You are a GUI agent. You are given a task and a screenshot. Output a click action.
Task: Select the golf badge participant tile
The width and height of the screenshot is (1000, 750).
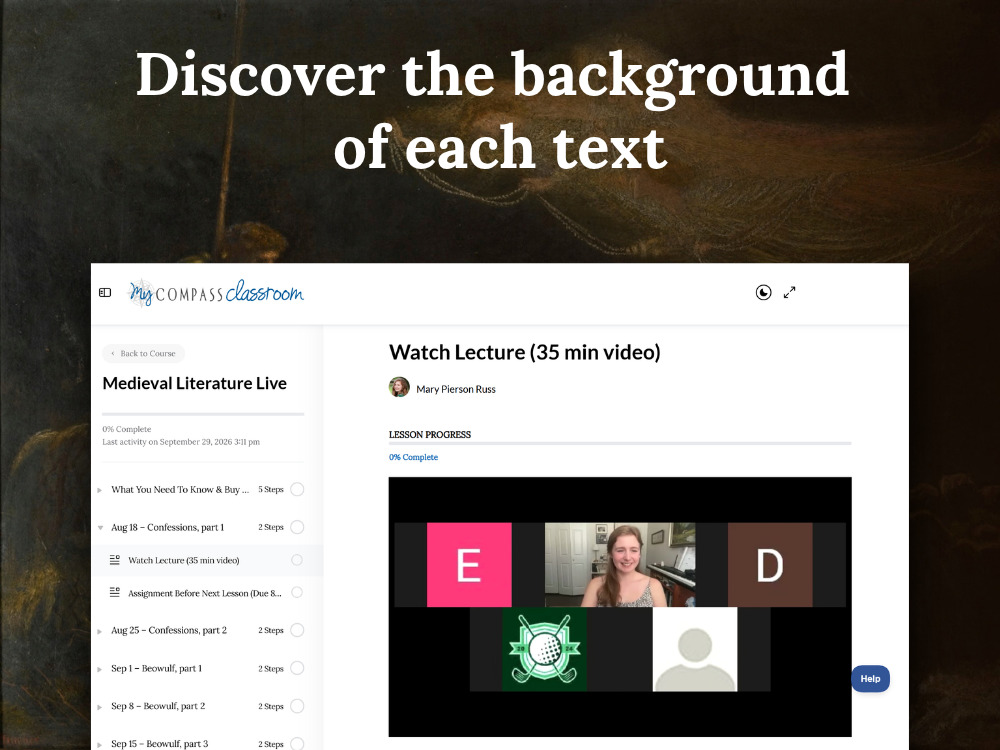click(x=544, y=649)
